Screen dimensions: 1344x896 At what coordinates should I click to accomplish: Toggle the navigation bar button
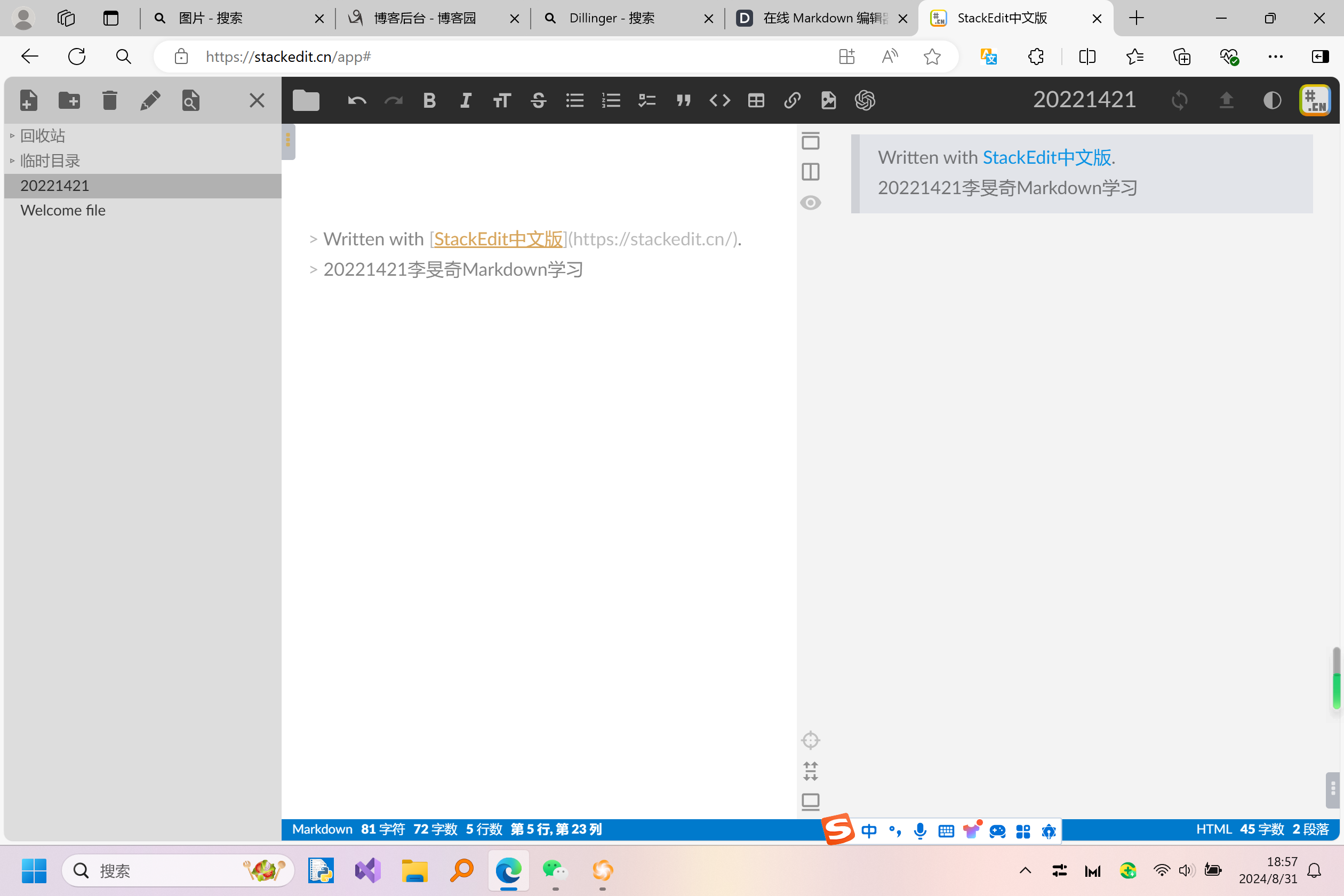pyautogui.click(x=810, y=141)
